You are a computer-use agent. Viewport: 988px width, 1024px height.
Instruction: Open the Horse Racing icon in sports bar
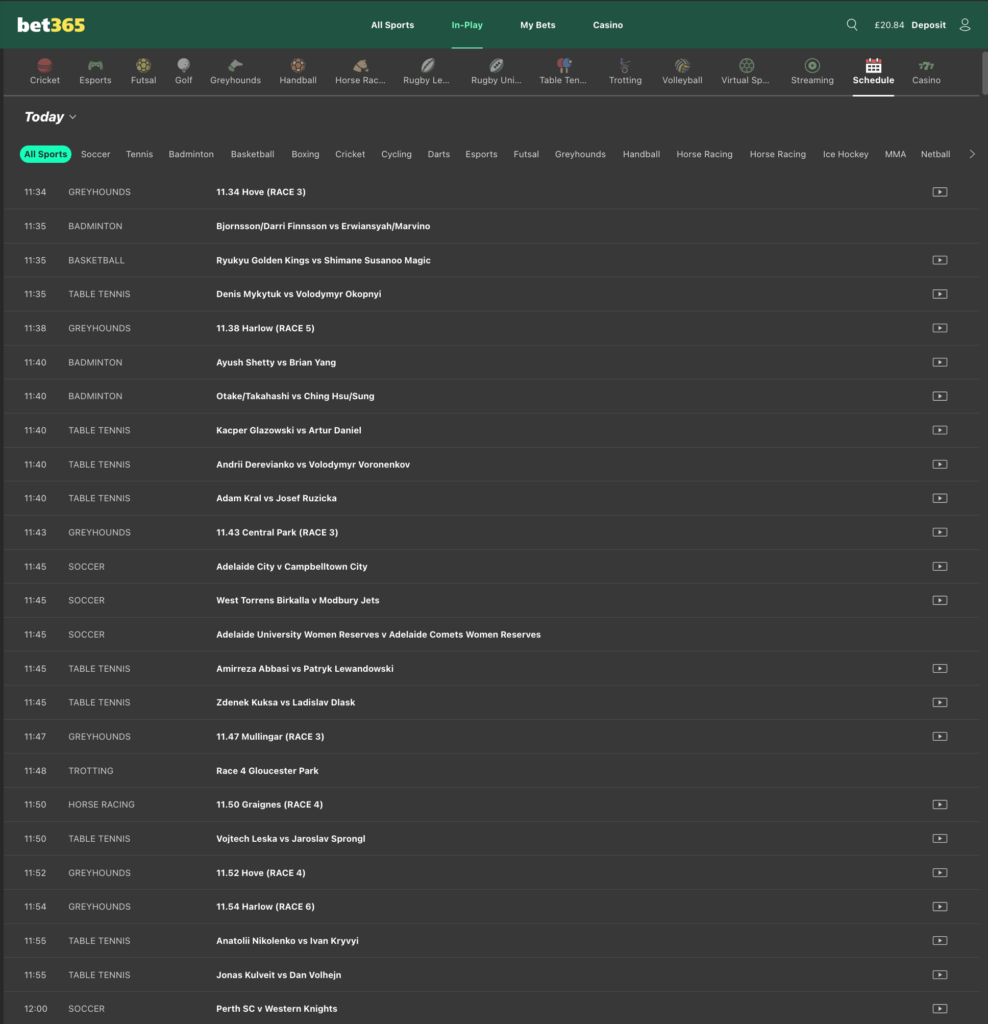tap(360, 65)
